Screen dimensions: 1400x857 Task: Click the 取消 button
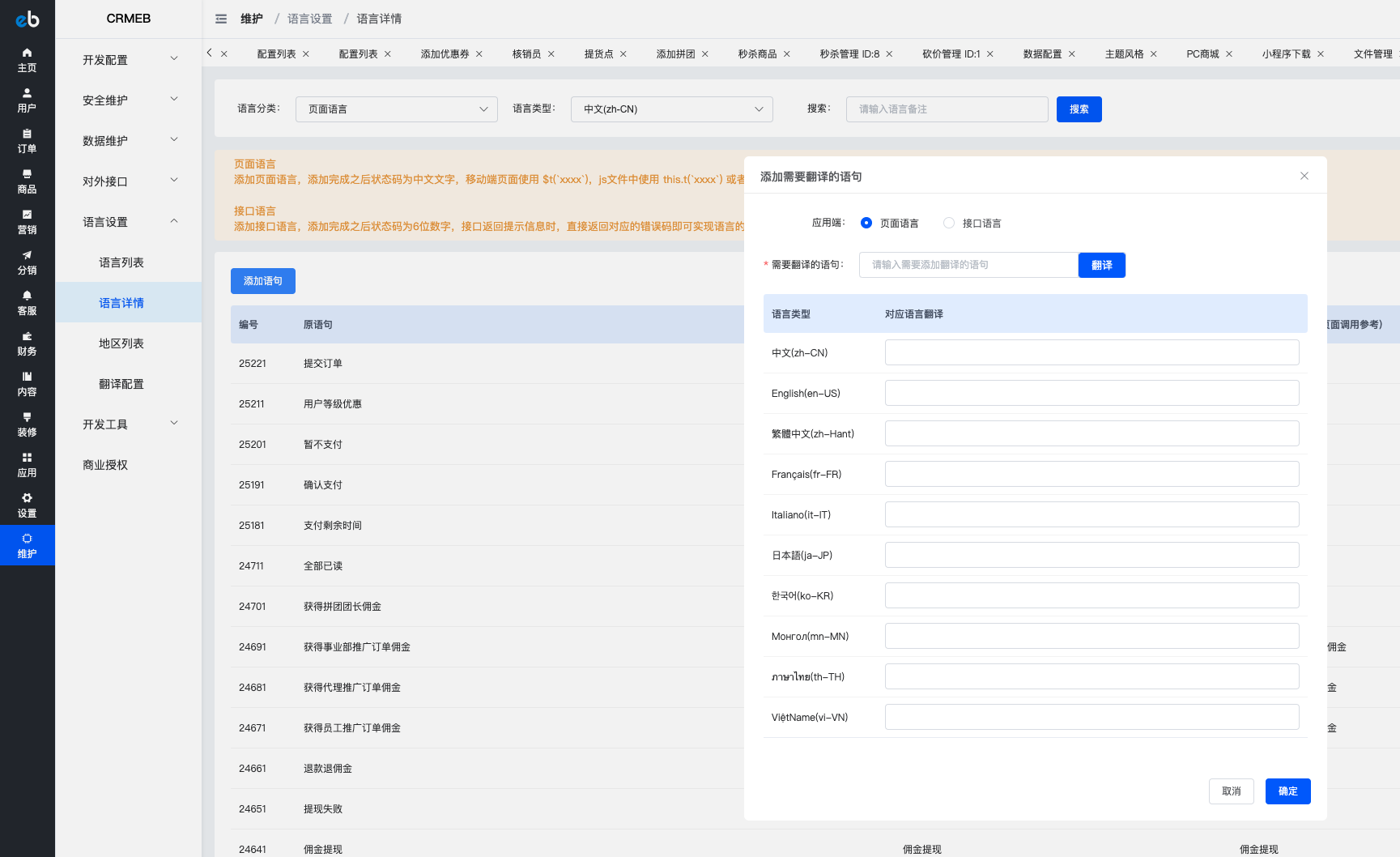[x=1232, y=791]
